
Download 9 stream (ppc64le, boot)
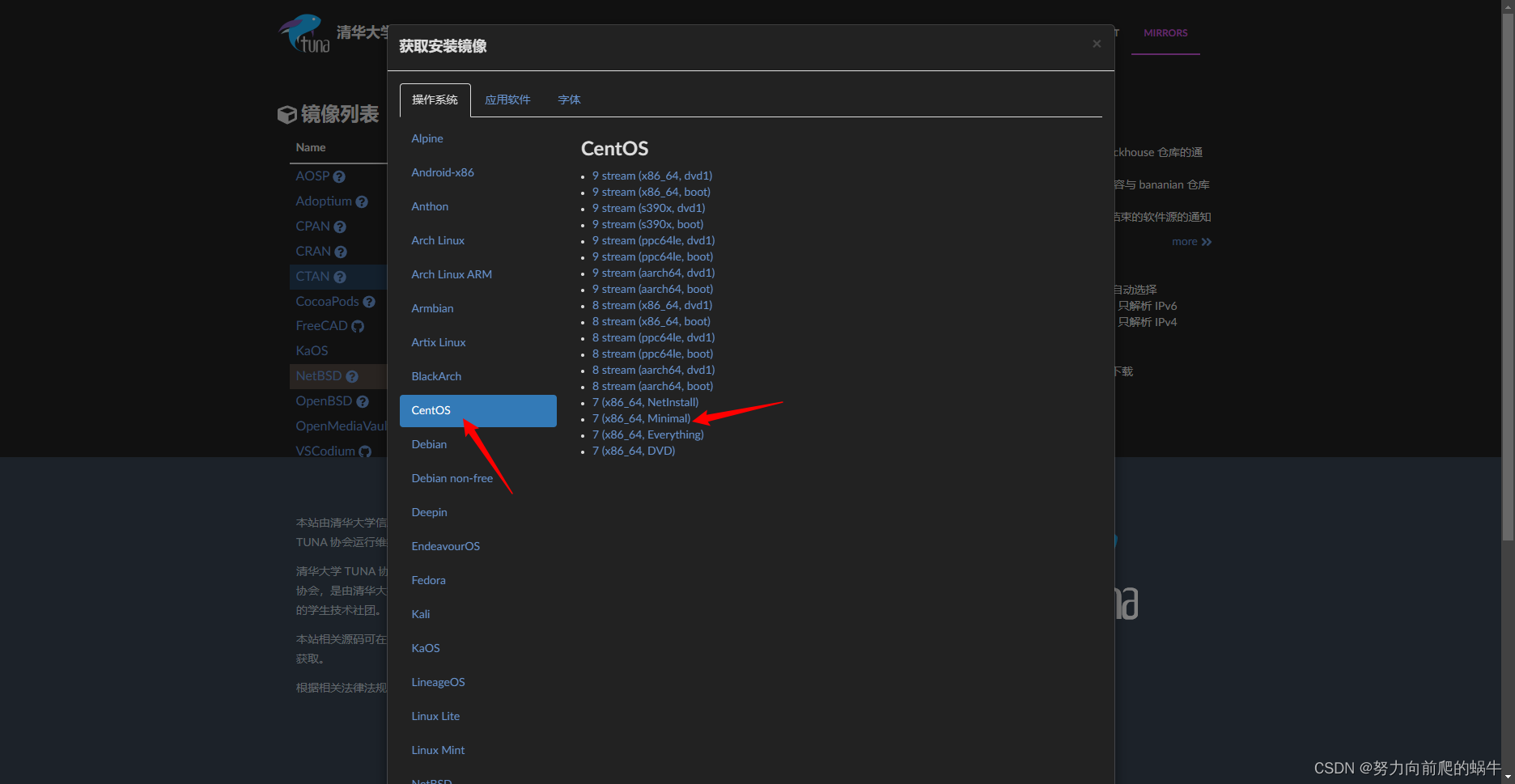tap(653, 256)
